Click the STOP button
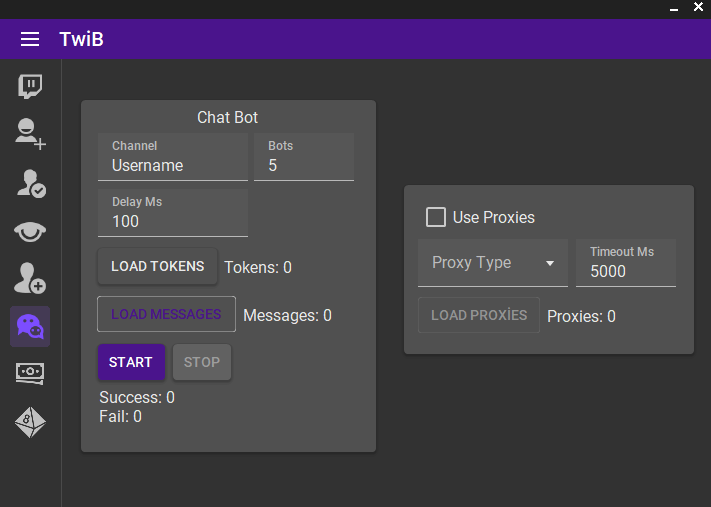711x507 pixels. 202,362
